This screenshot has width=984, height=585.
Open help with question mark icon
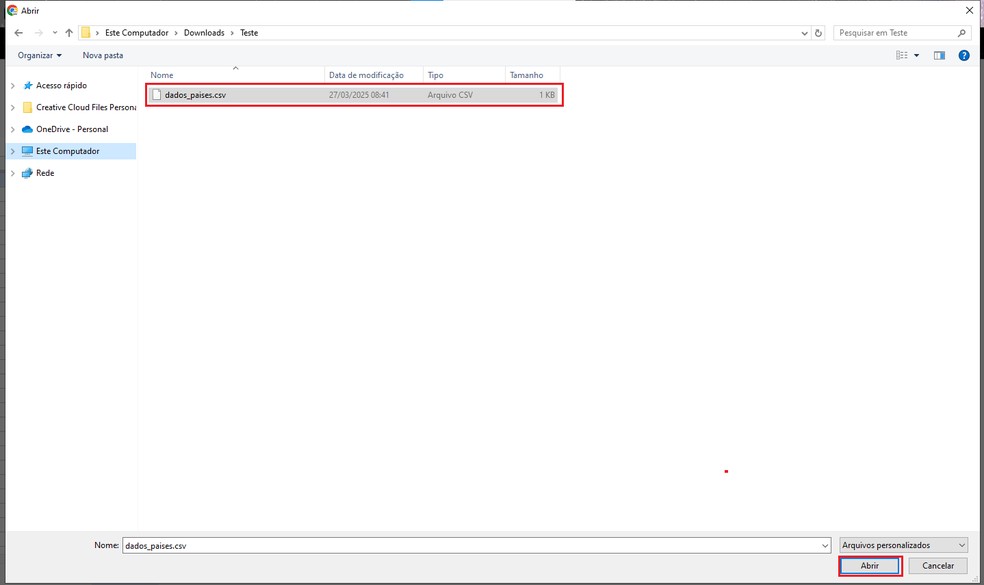pyautogui.click(x=964, y=55)
